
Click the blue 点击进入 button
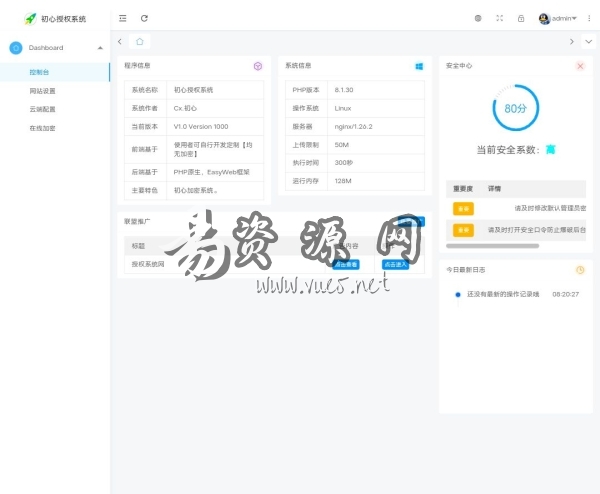pyautogui.click(x=396, y=265)
